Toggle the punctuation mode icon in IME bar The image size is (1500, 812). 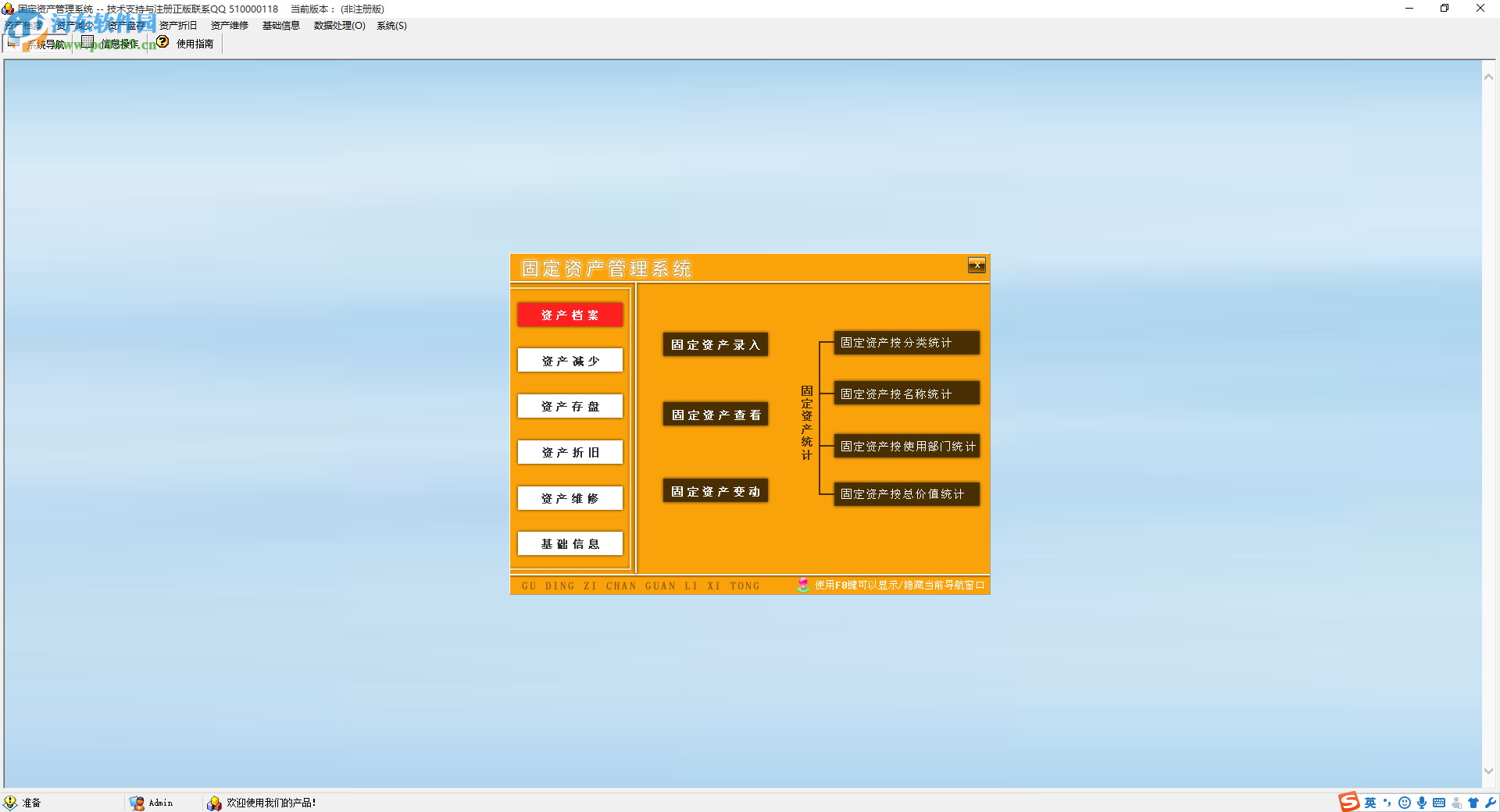coord(1387,803)
